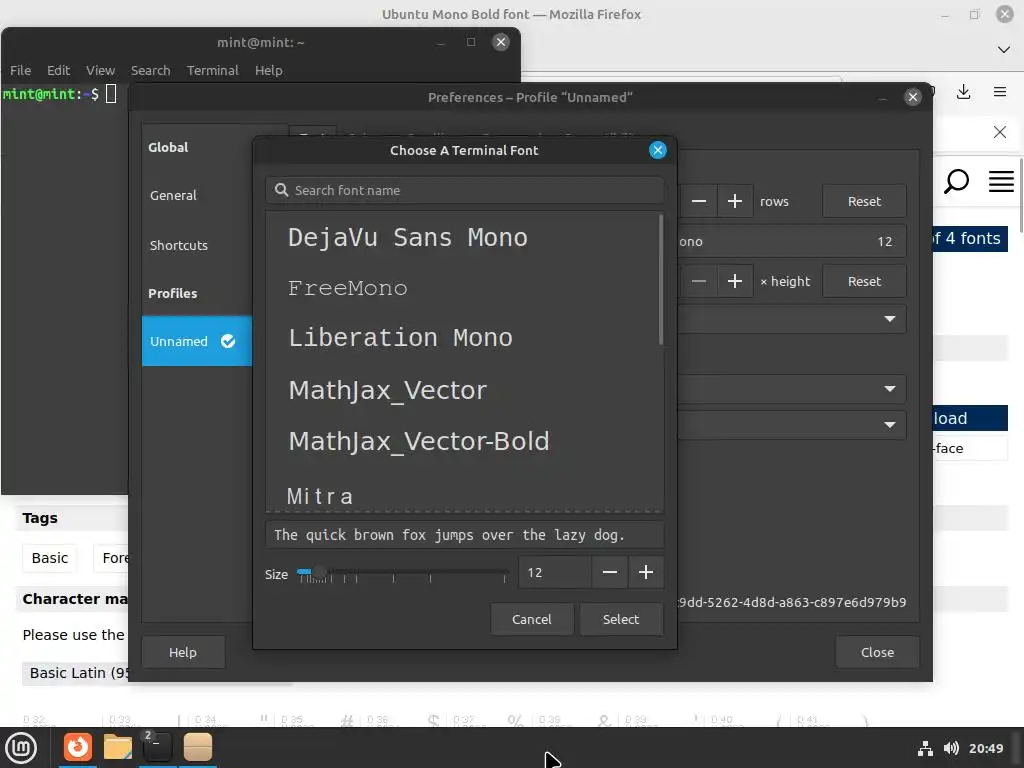Image resolution: width=1024 pixels, height=768 pixels.
Task: Click the Basic tag on web page
Action: click(x=50, y=558)
